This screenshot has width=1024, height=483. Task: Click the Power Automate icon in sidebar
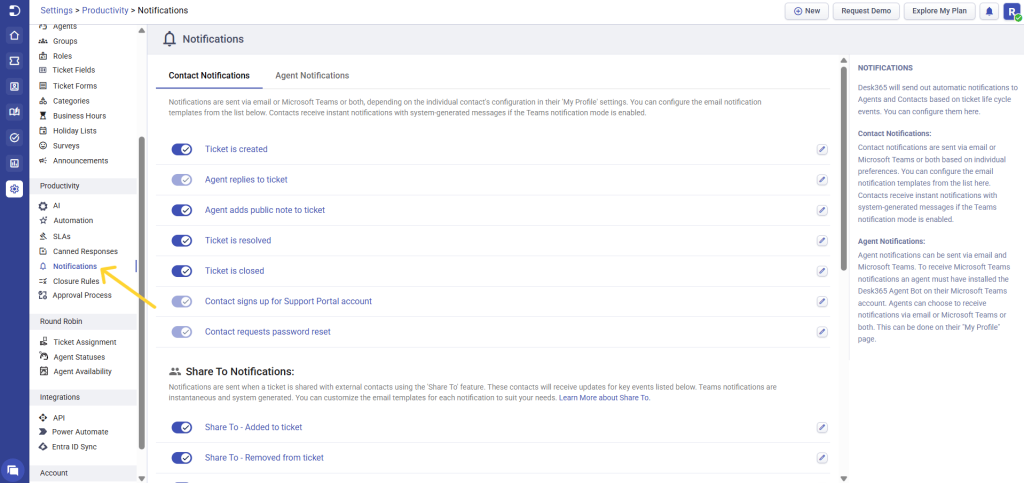pyautogui.click(x=43, y=432)
